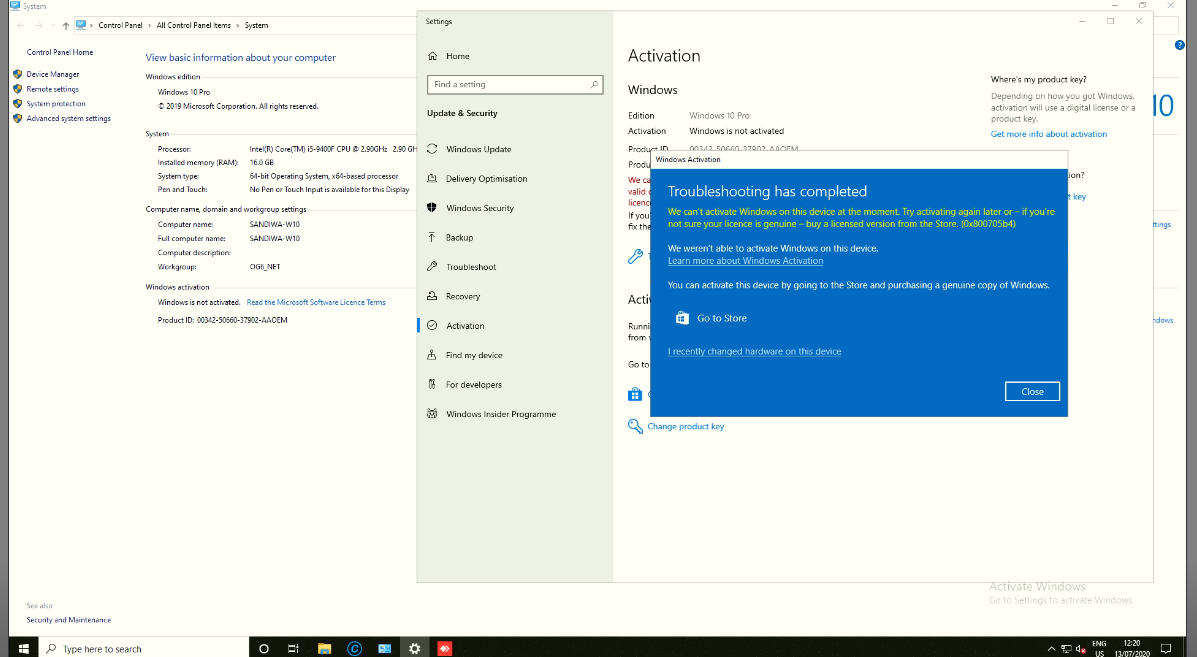Click the muted volume icon in tray
Screen dimensions: 1197x657
click(x=1080, y=649)
